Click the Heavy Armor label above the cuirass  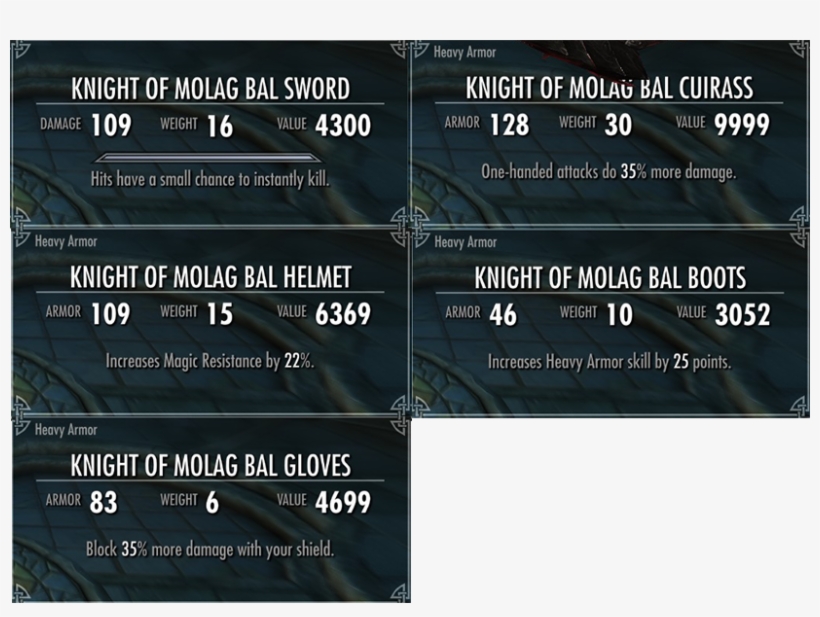pos(464,52)
